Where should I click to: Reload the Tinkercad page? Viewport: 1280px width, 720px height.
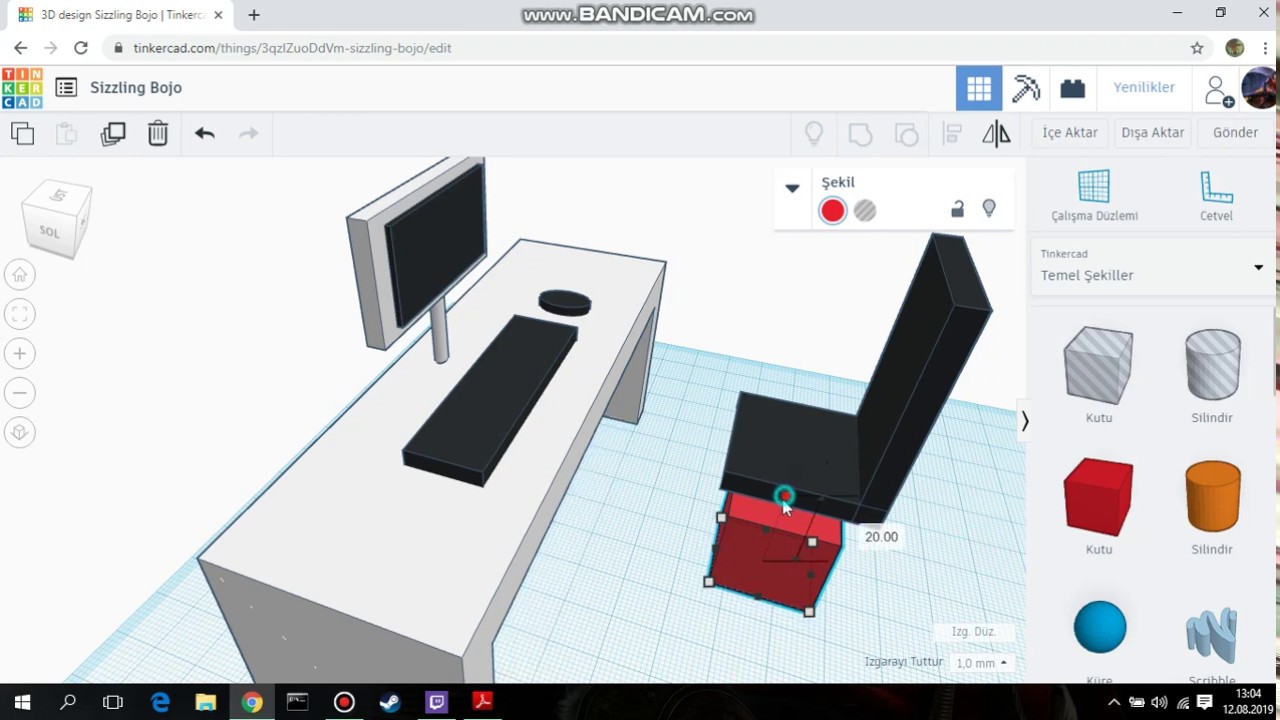tap(81, 48)
